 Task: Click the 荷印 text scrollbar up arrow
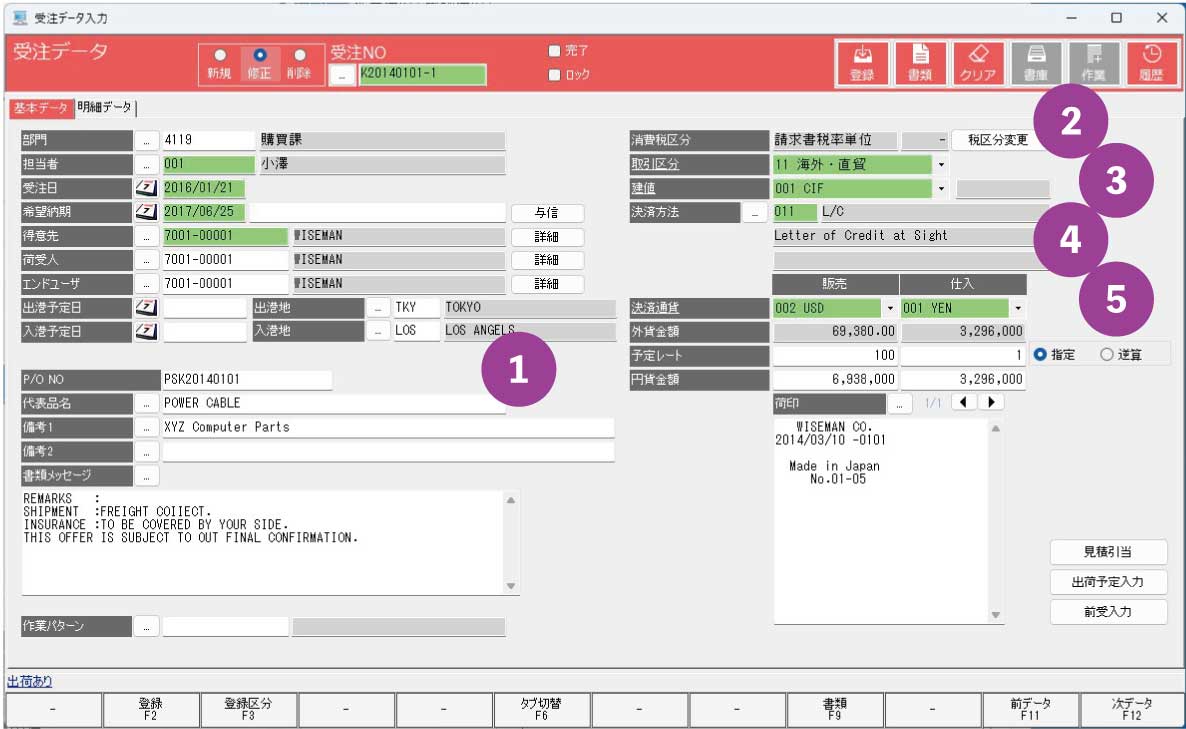[x=995, y=429]
